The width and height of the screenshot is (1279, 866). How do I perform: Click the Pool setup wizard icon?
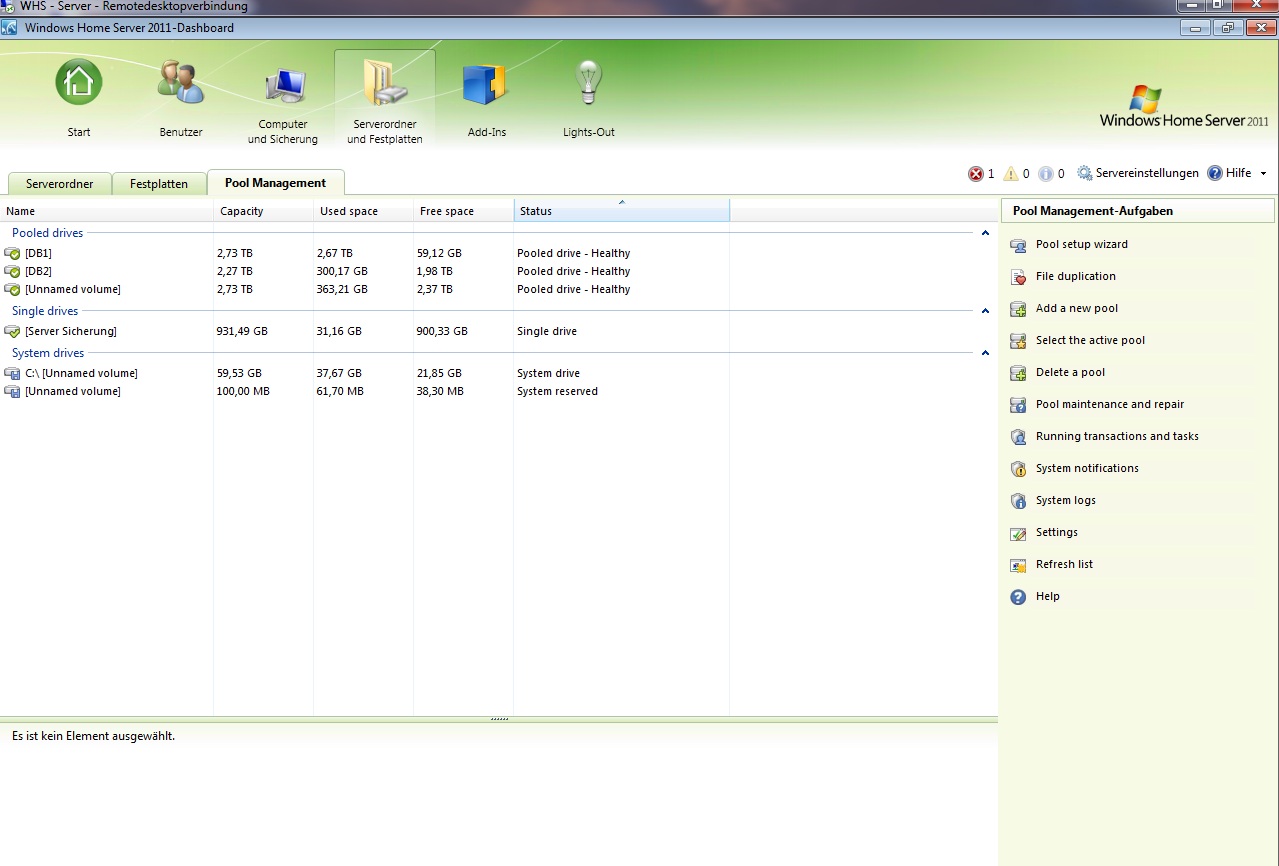1018,245
